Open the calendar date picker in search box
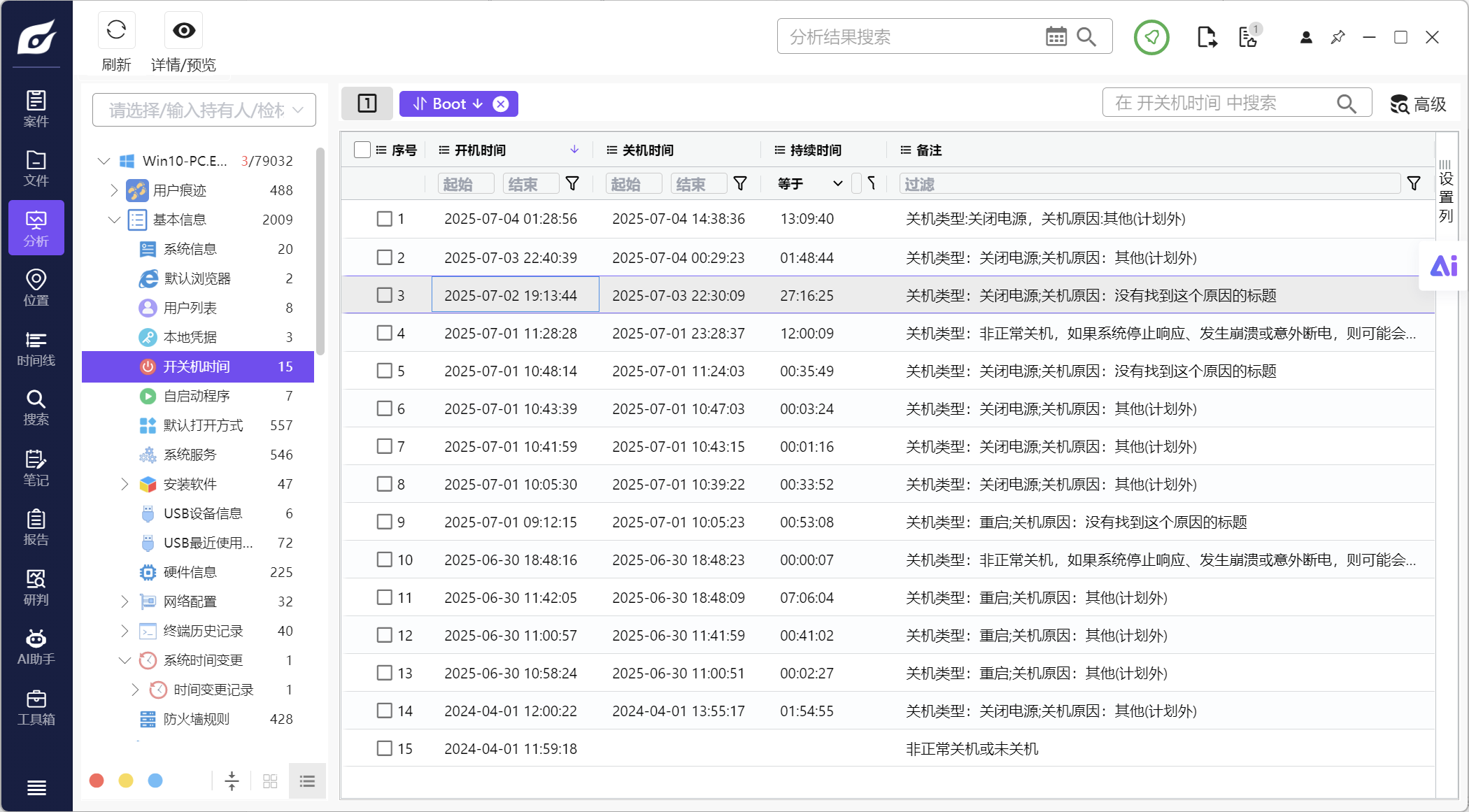Screen dimensions: 1469x812 click(x=1056, y=37)
